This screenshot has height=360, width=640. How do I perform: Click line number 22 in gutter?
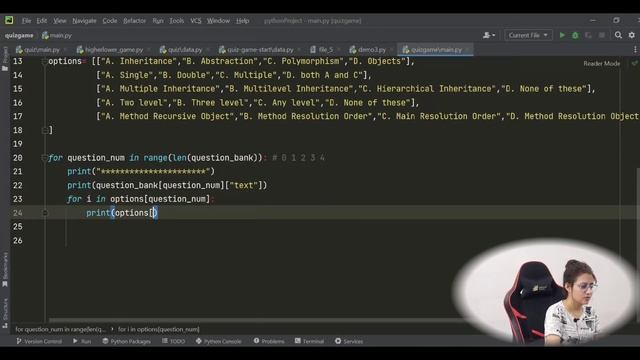coord(18,185)
